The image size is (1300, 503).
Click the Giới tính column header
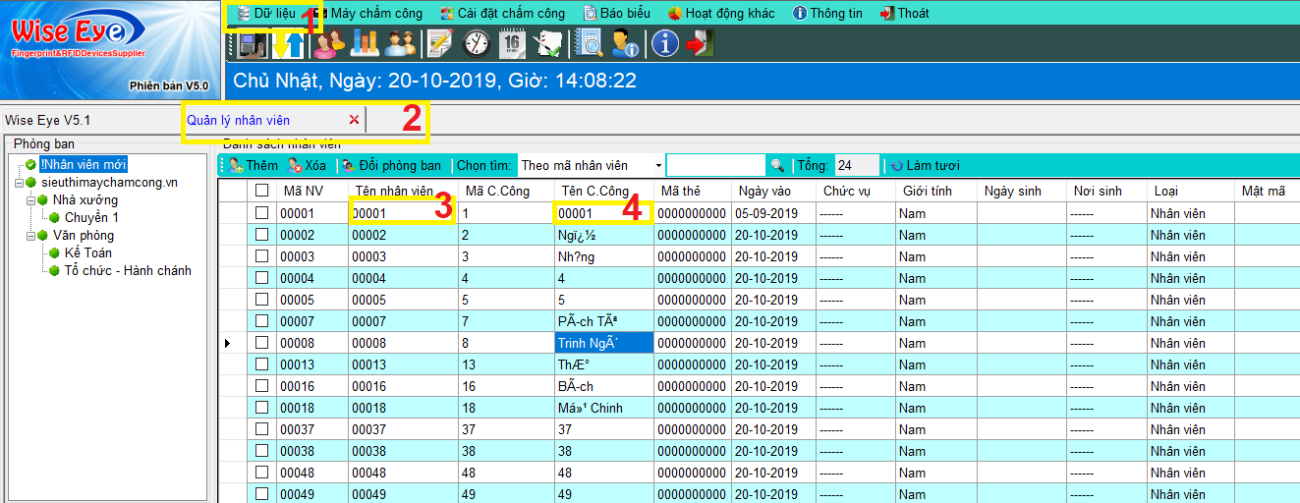(935, 191)
